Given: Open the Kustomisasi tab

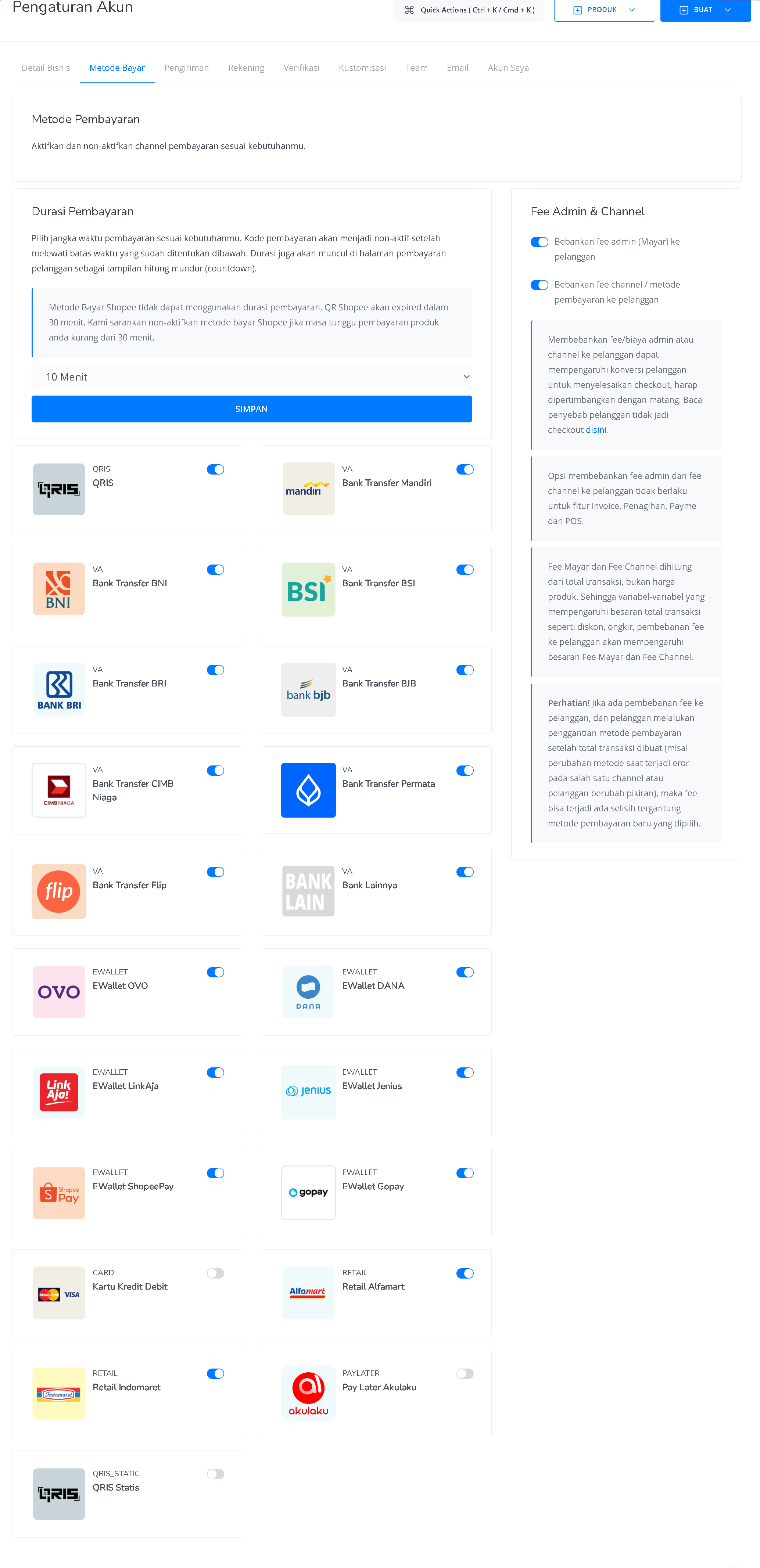Looking at the screenshot, I should tap(362, 68).
